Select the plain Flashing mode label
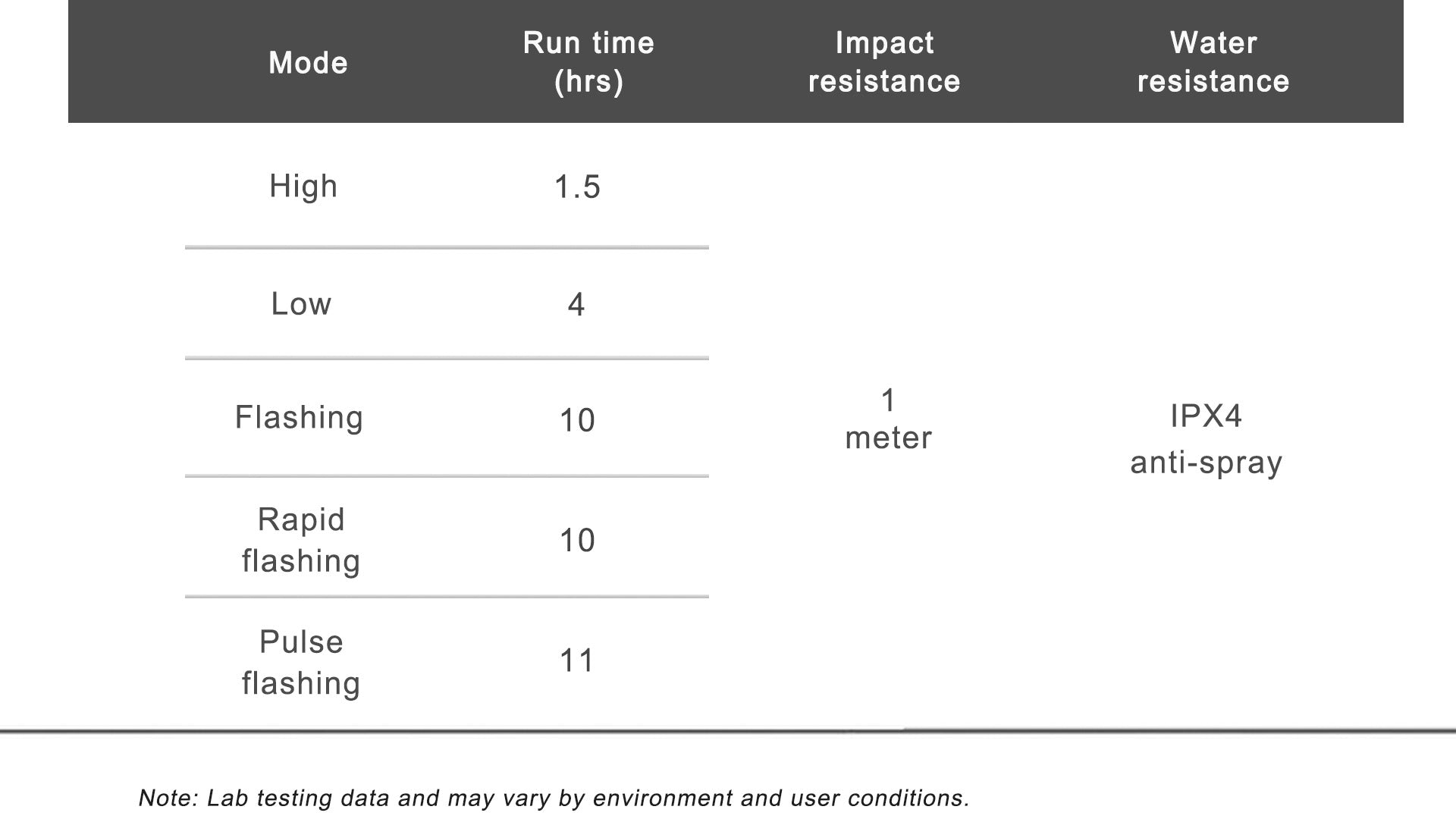This screenshot has height=819, width=1456. [299, 418]
